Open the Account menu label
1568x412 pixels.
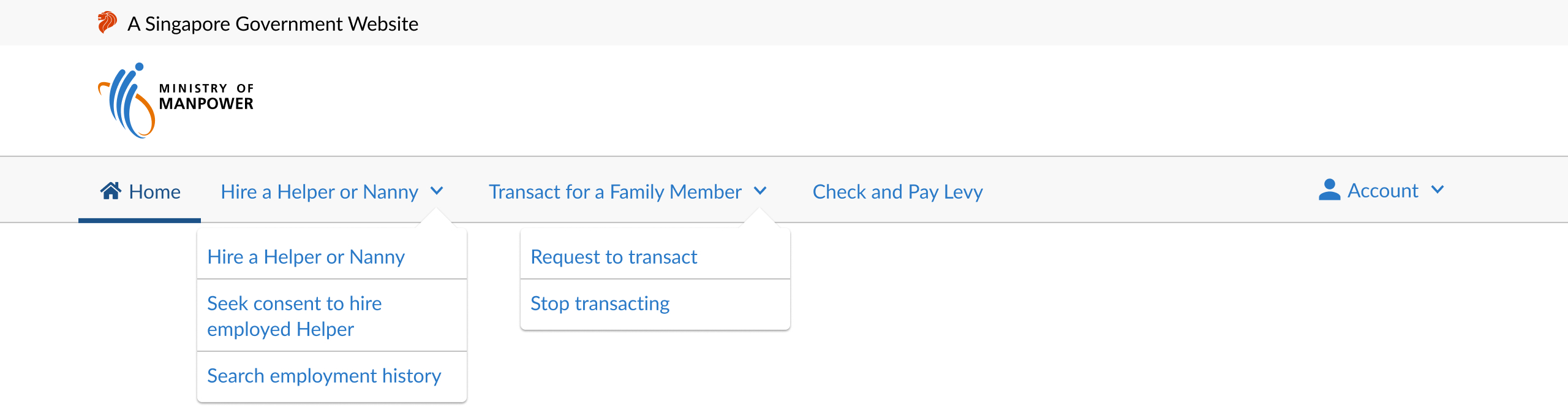click(x=1382, y=191)
